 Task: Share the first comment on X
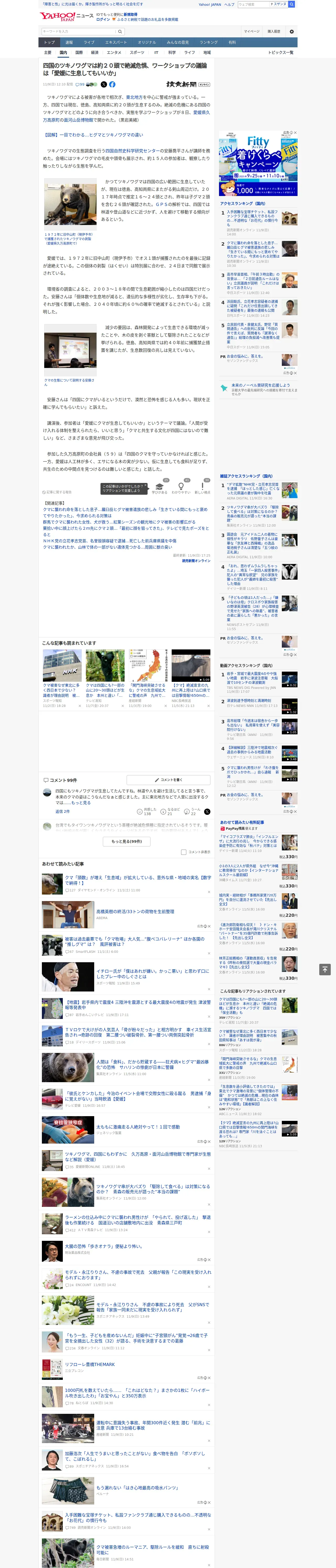207,811
